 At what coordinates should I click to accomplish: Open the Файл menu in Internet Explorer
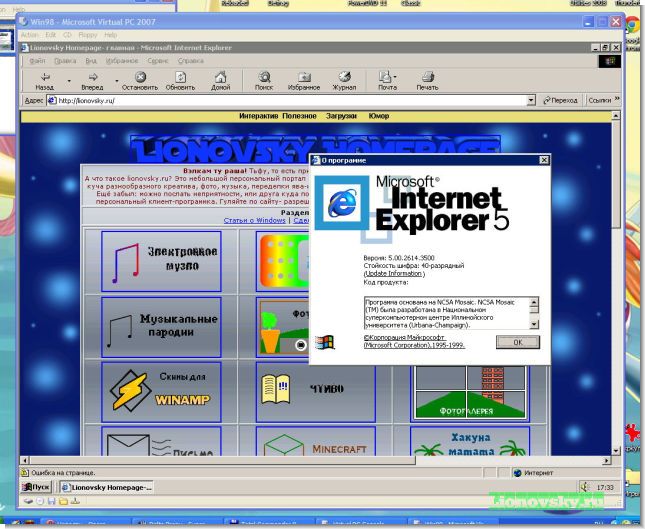(35, 60)
